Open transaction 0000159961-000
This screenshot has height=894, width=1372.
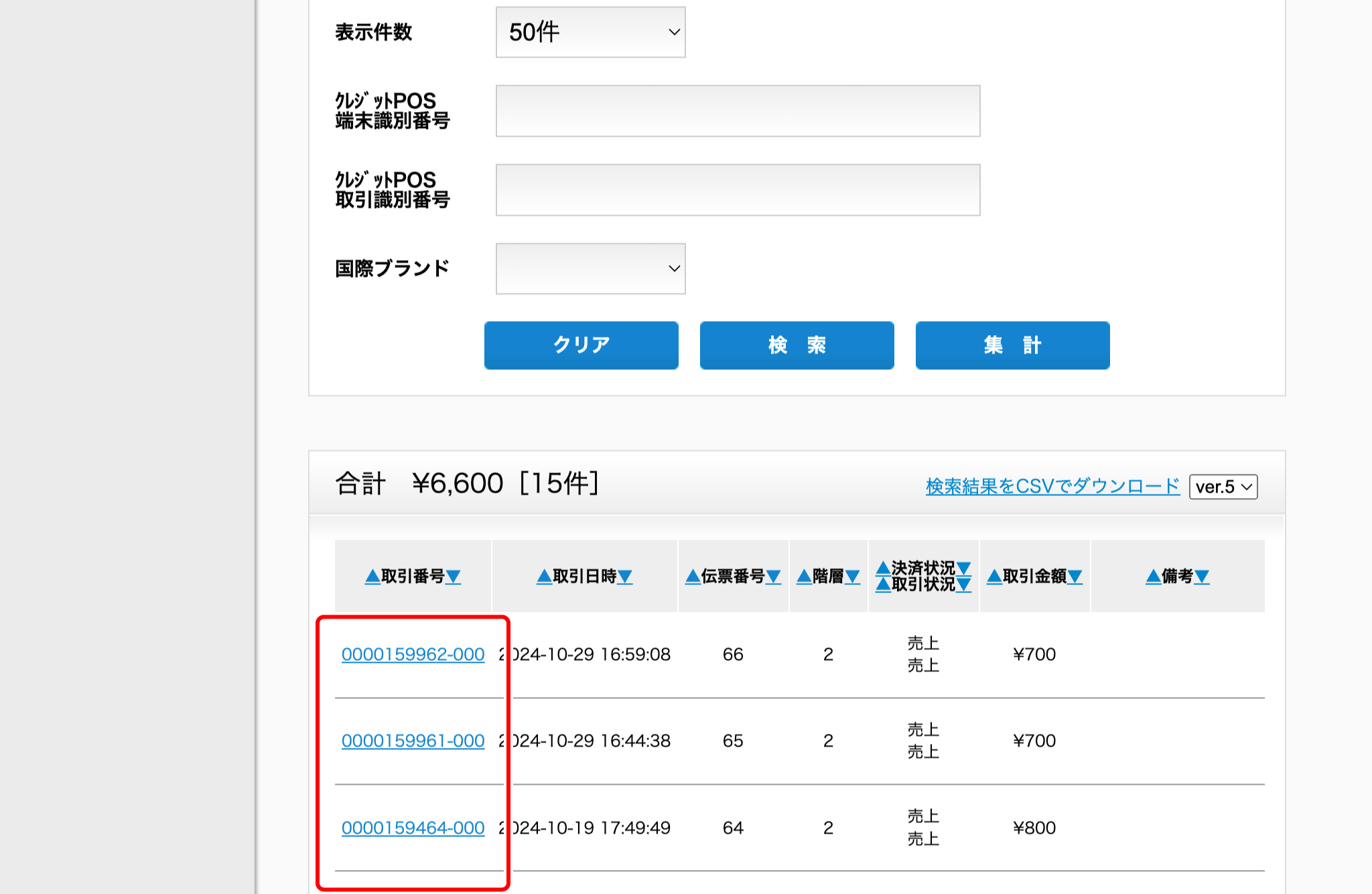[x=413, y=741]
